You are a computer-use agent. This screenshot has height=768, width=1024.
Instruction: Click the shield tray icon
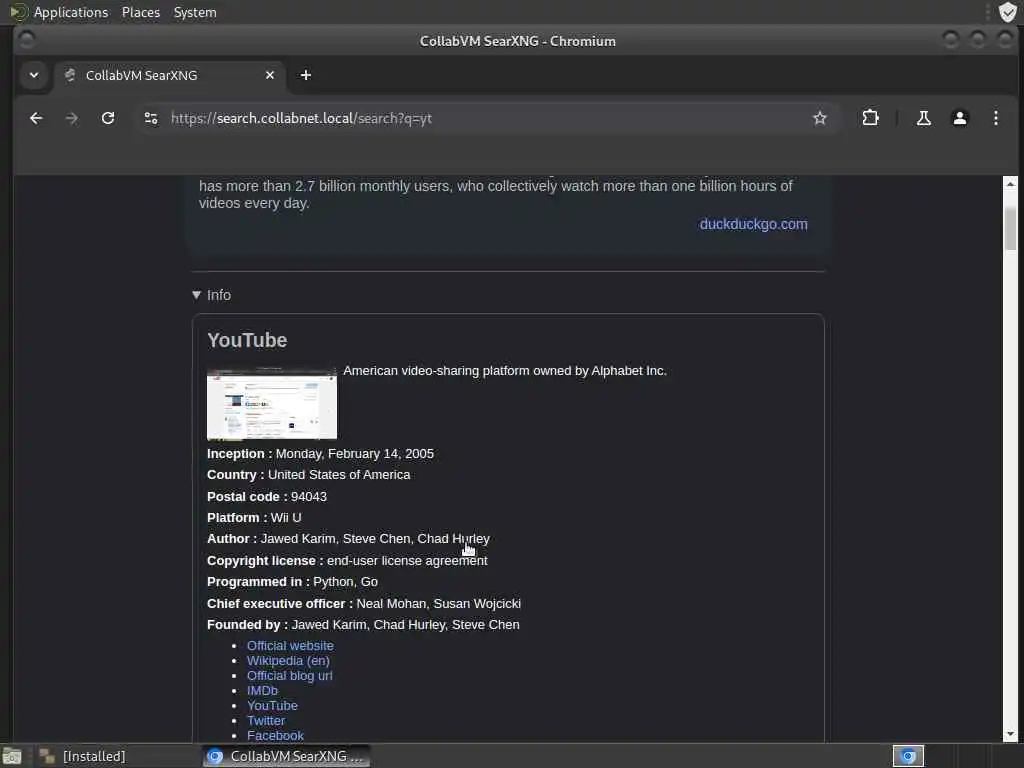[1008, 12]
